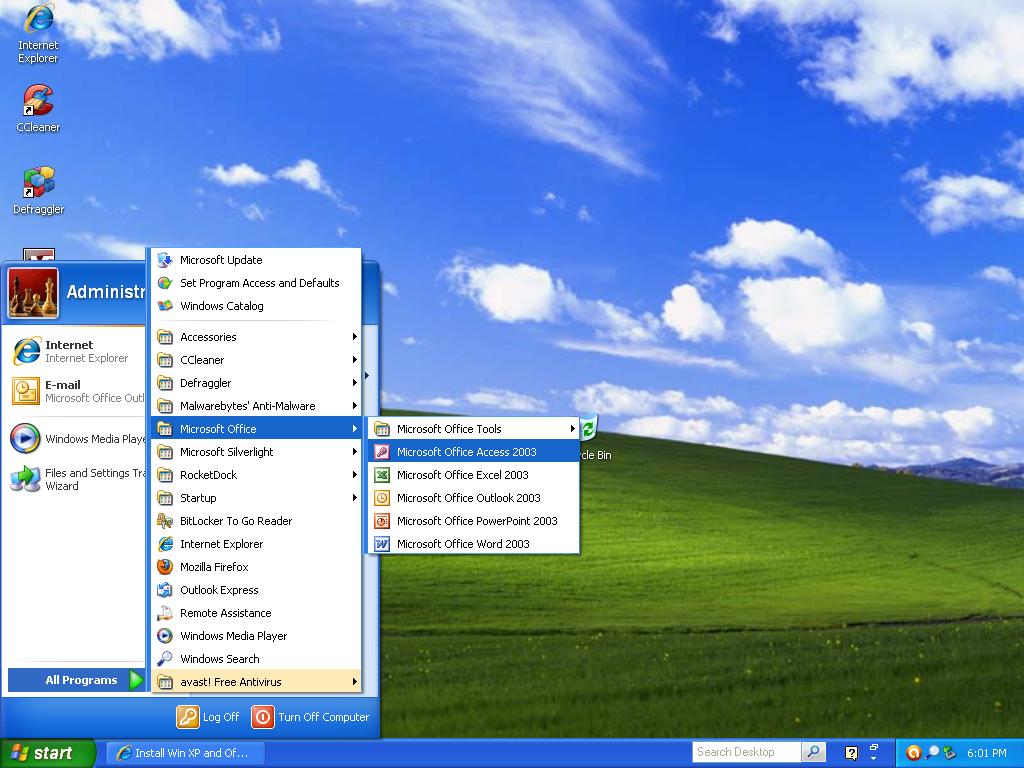Expand the CCleaner folder submenu arrow
Viewport: 1024px width, 768px height.
pos(355,360)
